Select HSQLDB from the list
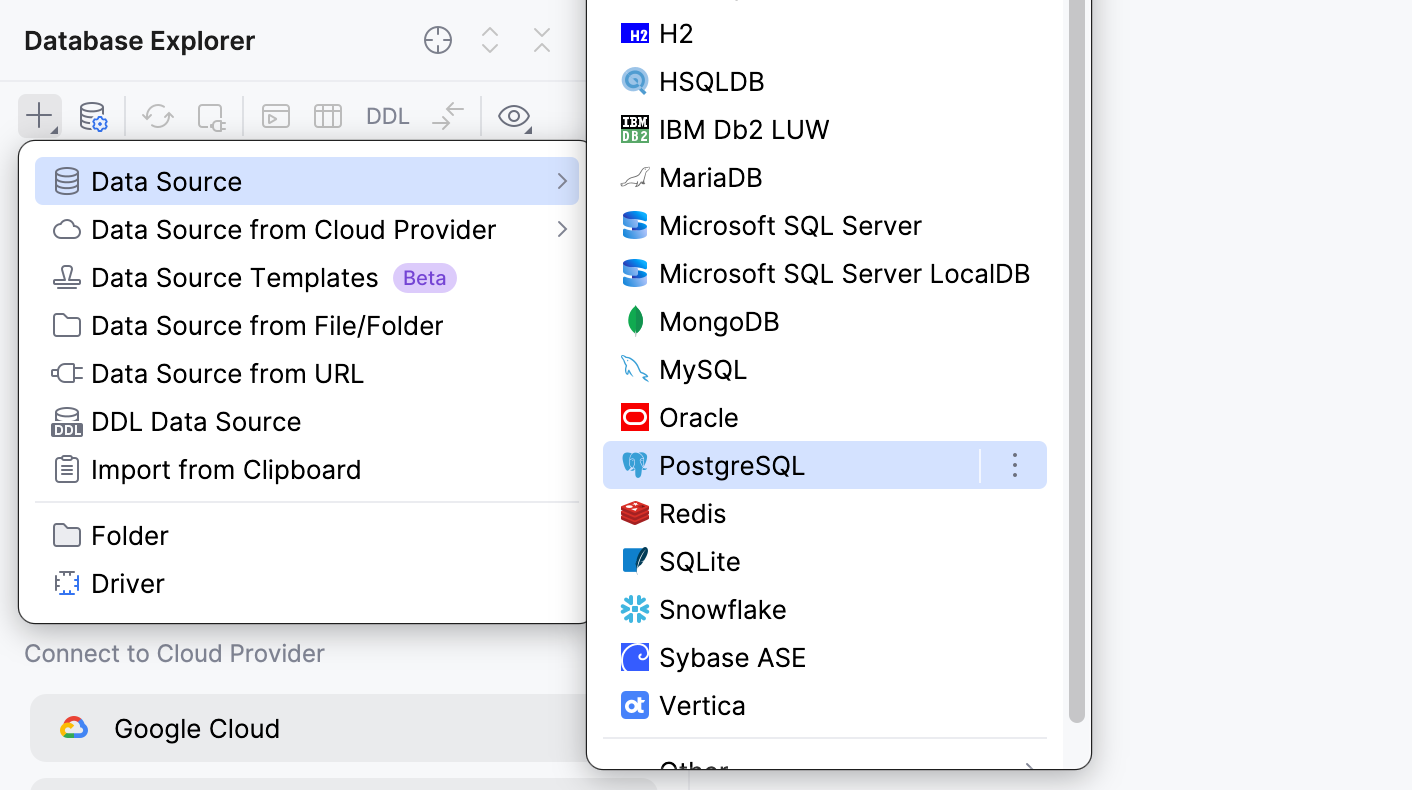 point(825,81)
